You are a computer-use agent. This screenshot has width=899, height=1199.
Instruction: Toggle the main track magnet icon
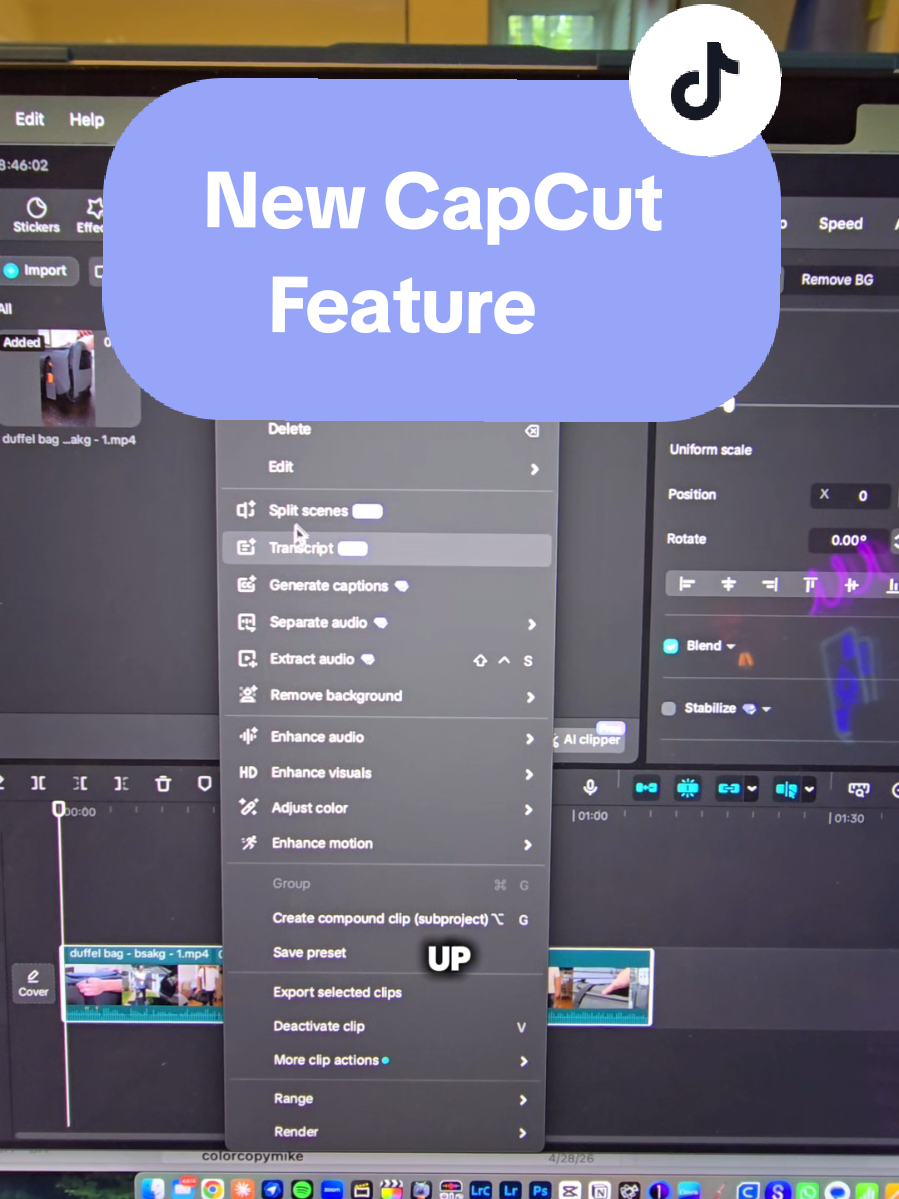[646, 788]
